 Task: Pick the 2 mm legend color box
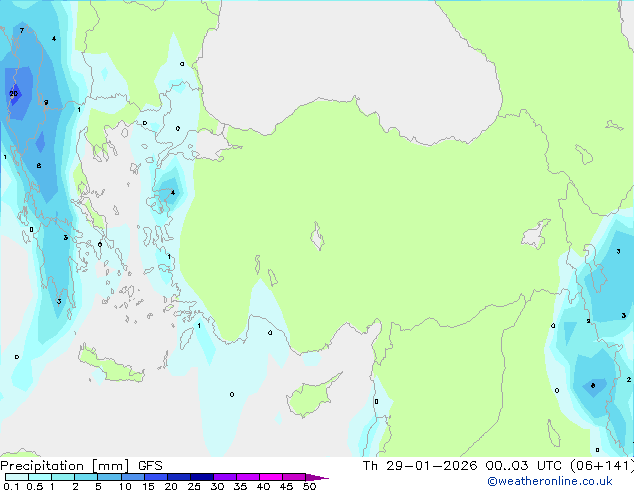click(86, 477)
